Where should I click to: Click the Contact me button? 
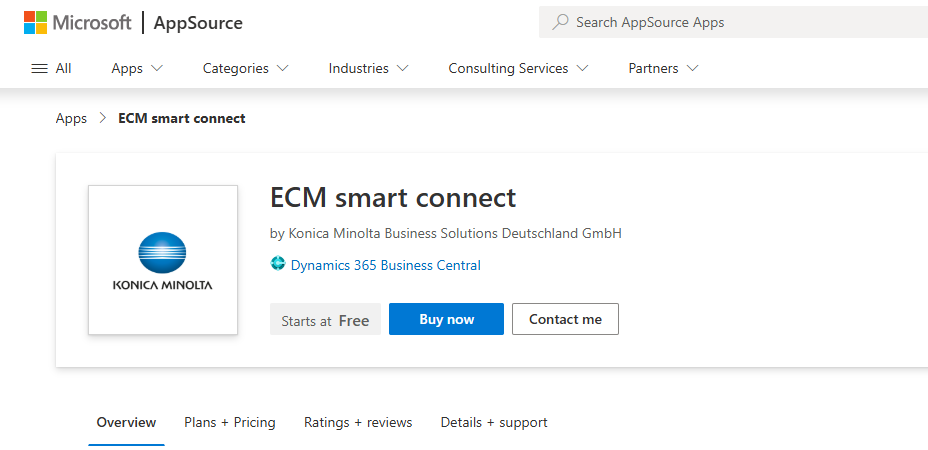(x=565, y=319)
